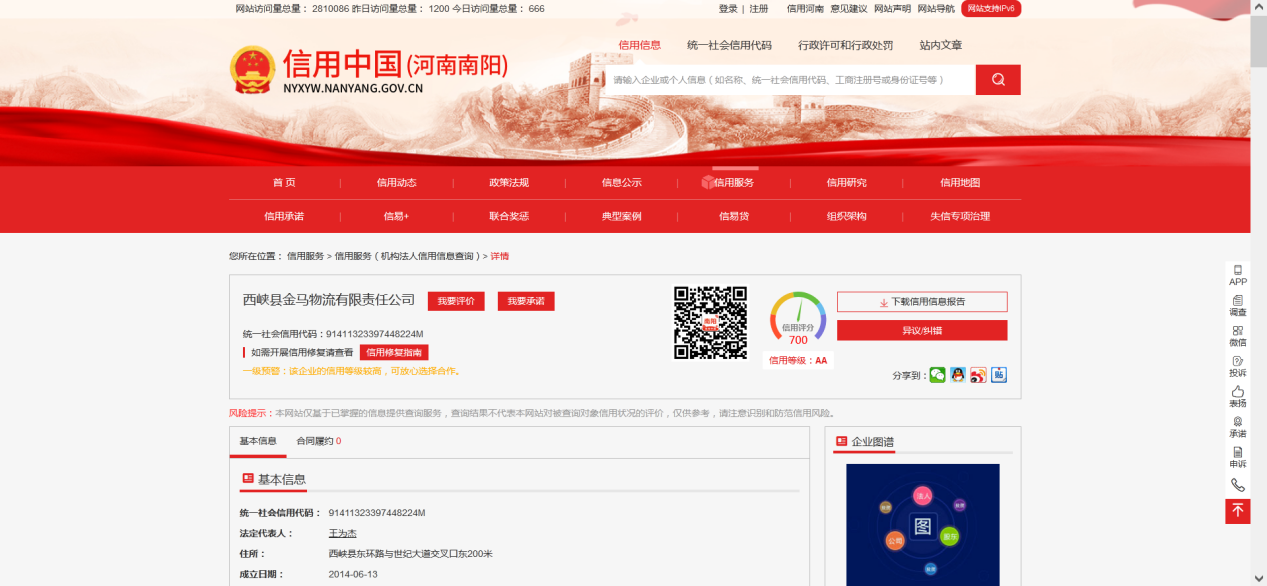Open the 承诺 sidebar icon
Viewport: 1267px width, 586px height.
[x=1238, y=427]
